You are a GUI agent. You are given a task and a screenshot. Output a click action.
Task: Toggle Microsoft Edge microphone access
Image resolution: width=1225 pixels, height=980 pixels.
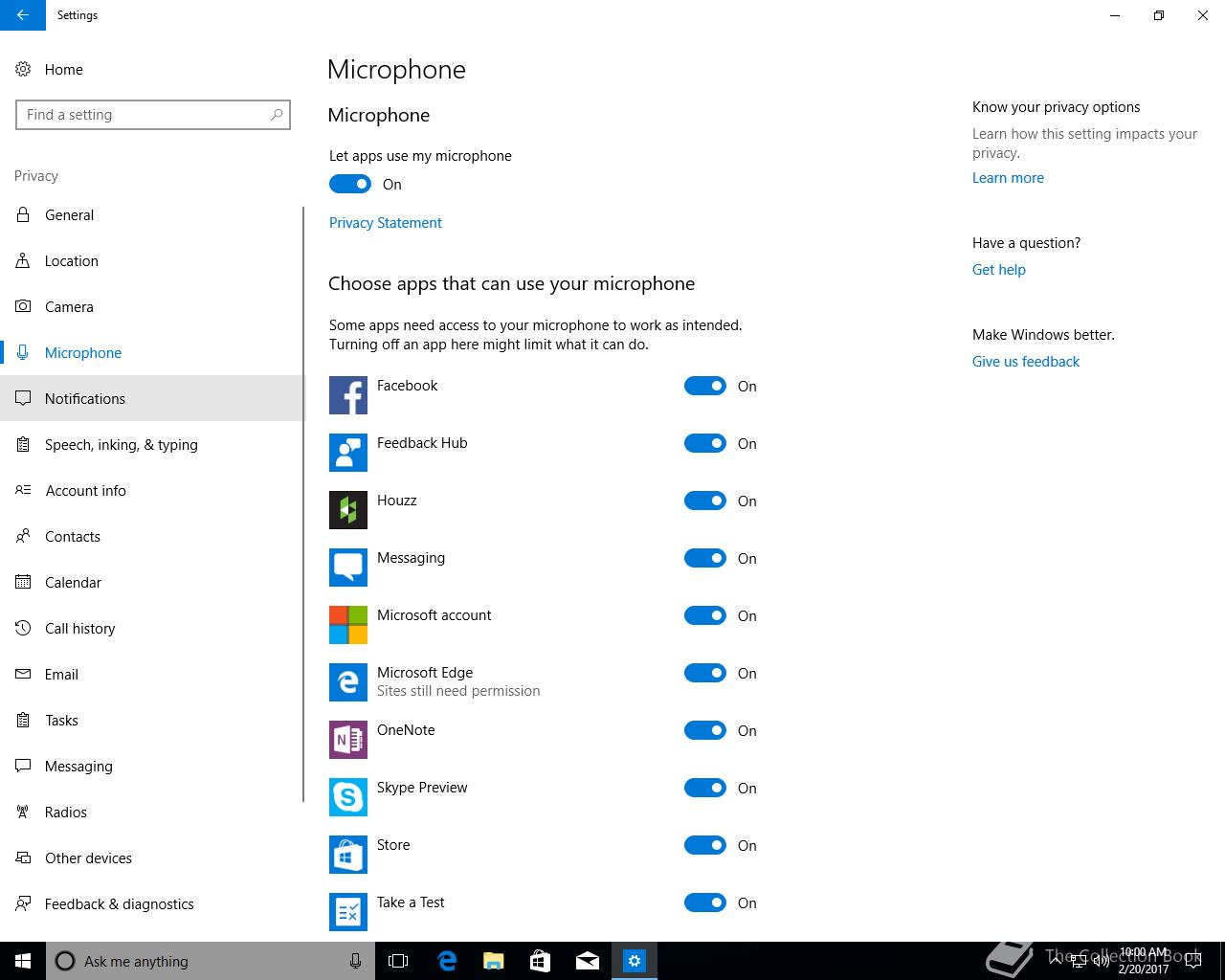point(705,673)
